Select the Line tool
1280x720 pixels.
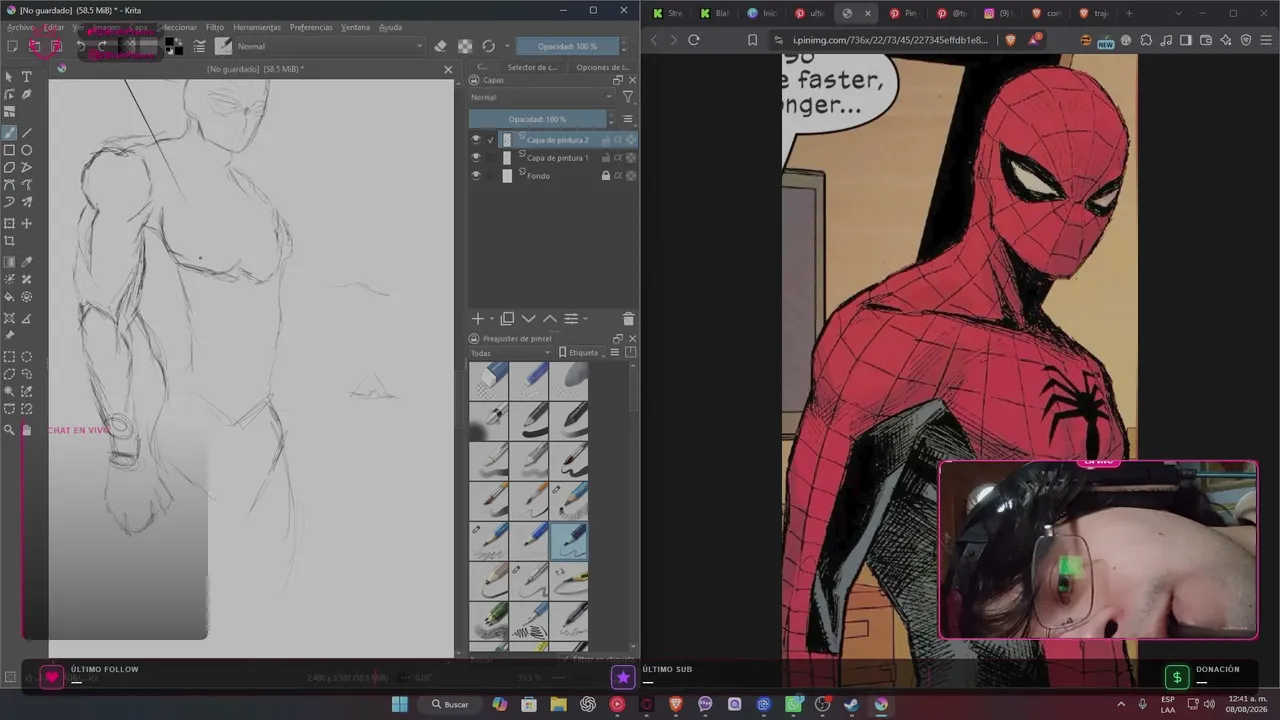(x=27, y=132)
